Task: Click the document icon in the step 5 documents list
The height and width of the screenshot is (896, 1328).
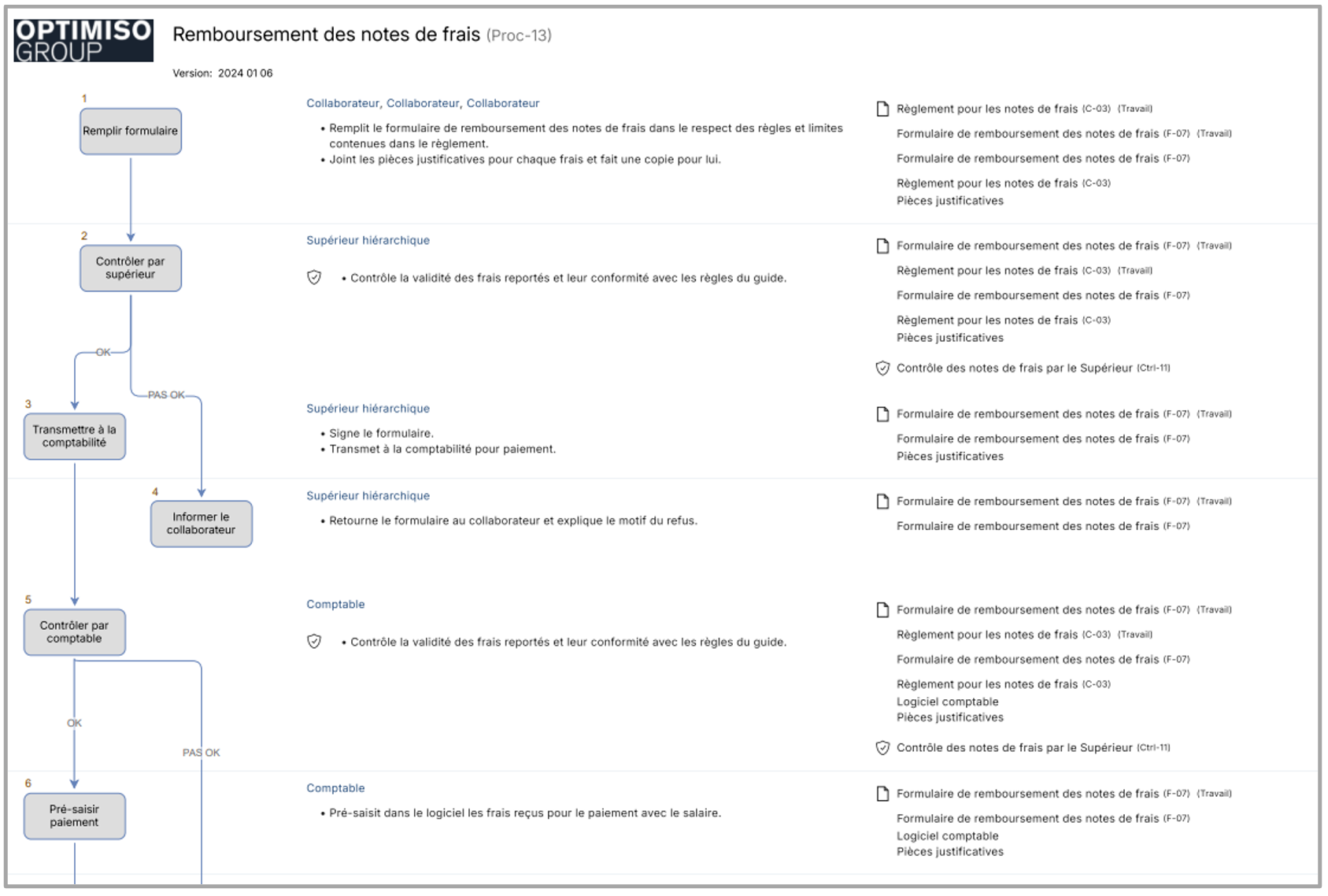Action: click(x=882, y=610)
